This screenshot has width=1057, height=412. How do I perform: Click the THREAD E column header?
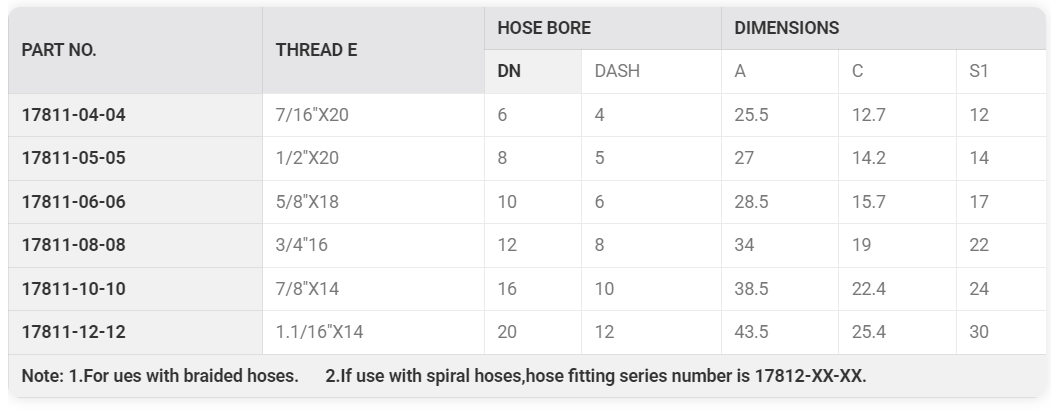[x=373, y=50]
